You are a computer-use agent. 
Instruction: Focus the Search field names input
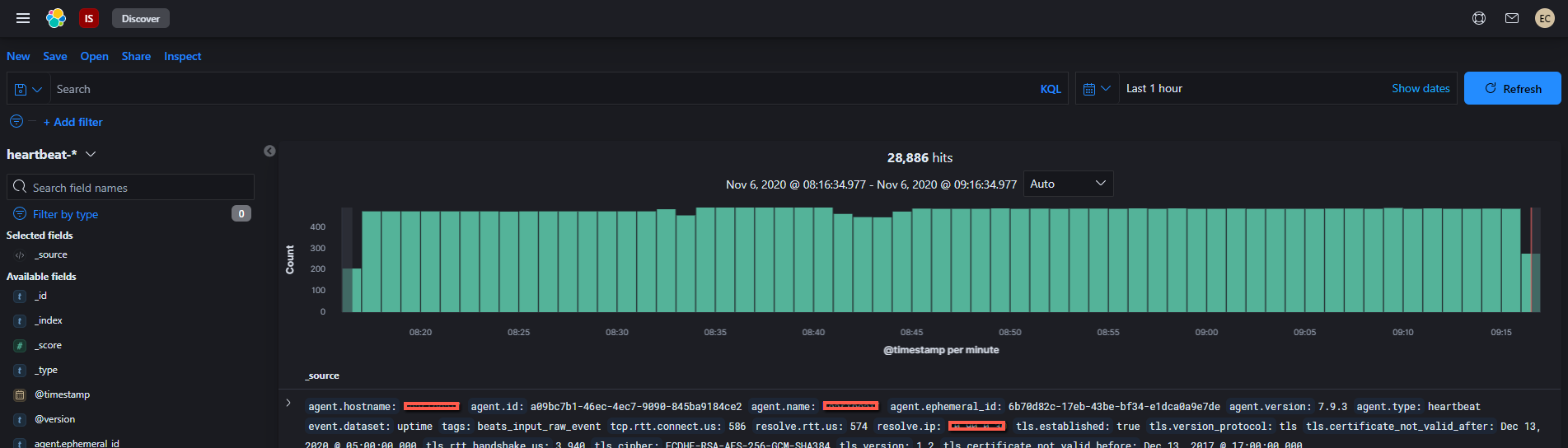tap(131, 187)
